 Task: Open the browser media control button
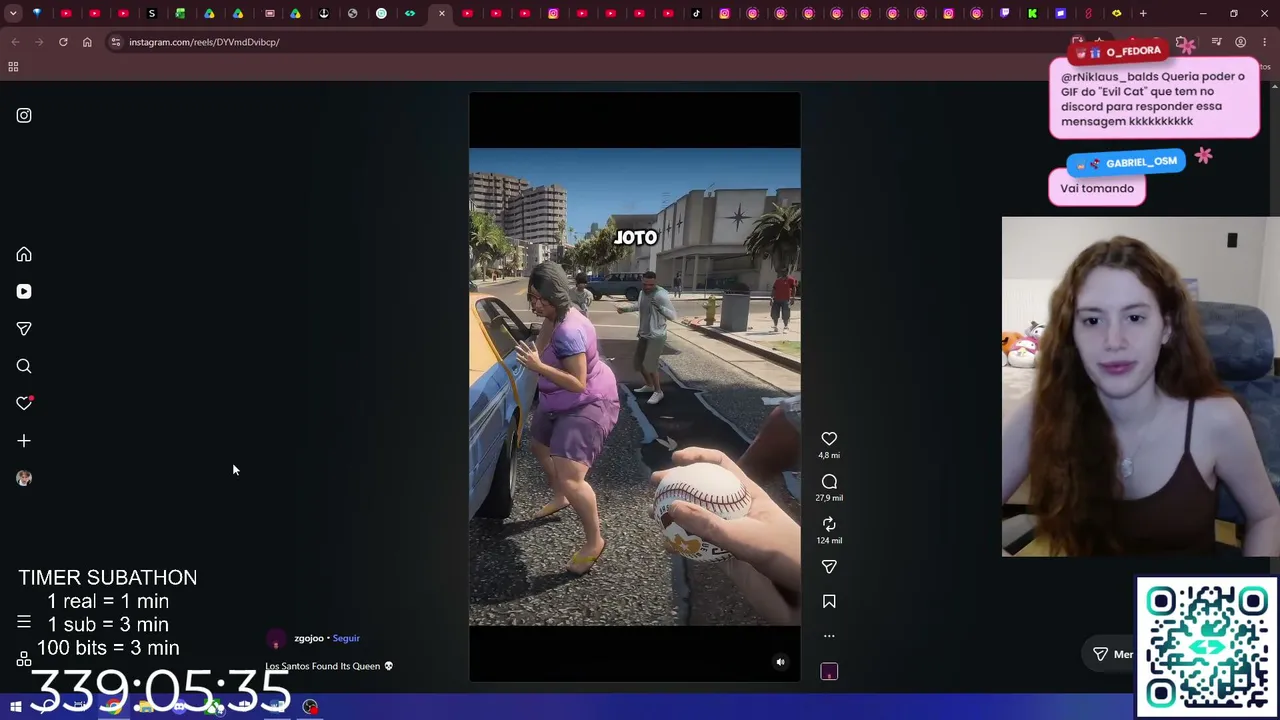click(x=1216, y=42)
